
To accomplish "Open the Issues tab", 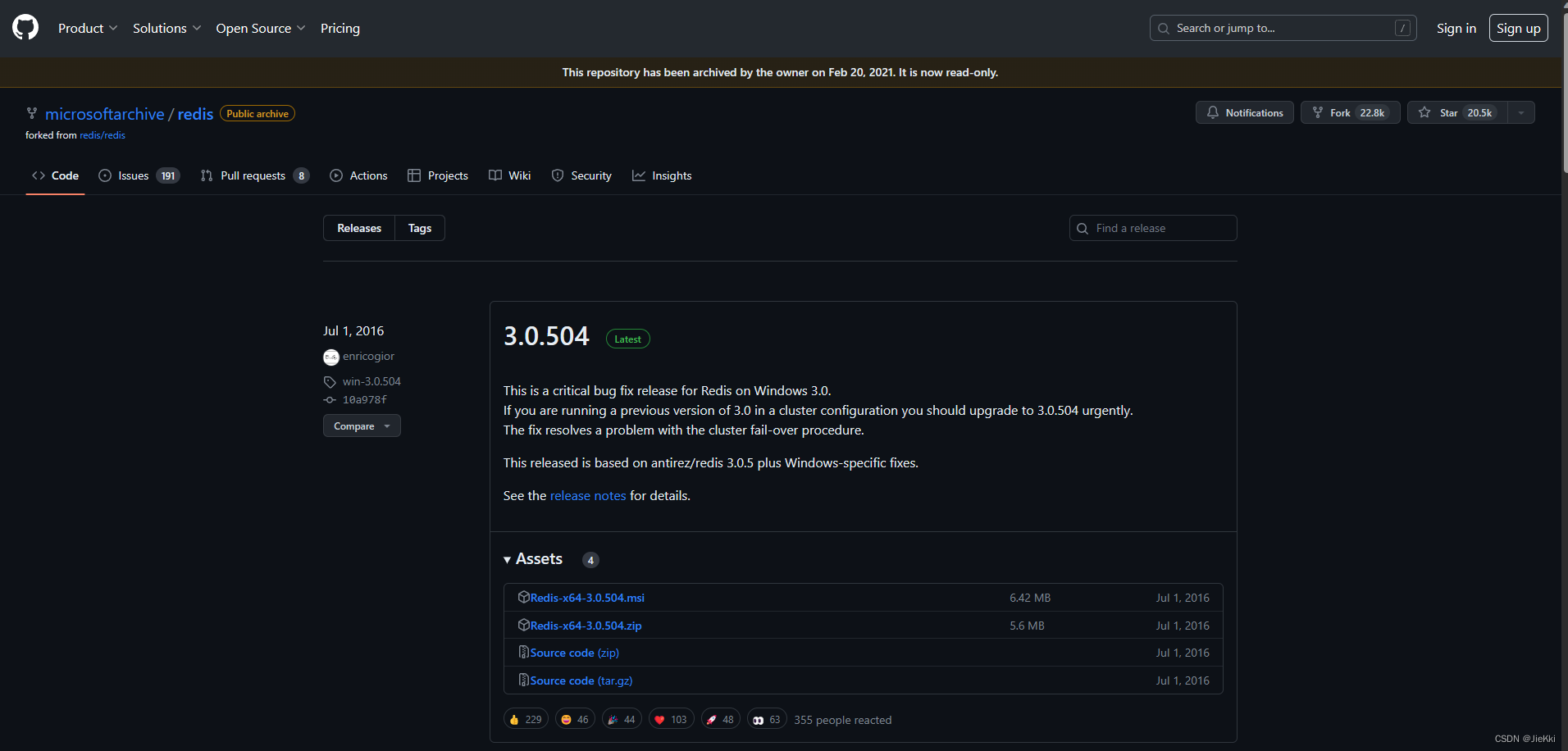I will tap(139, 175).
